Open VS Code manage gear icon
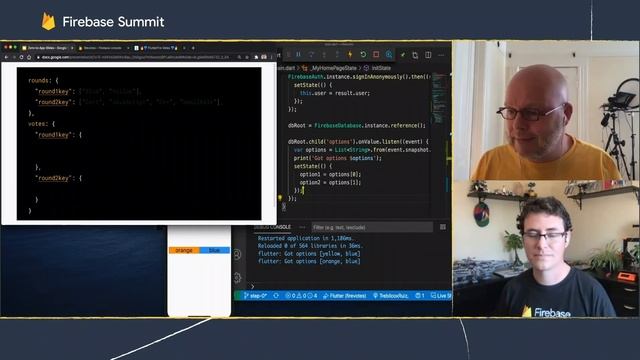 (x=237, y=278)
